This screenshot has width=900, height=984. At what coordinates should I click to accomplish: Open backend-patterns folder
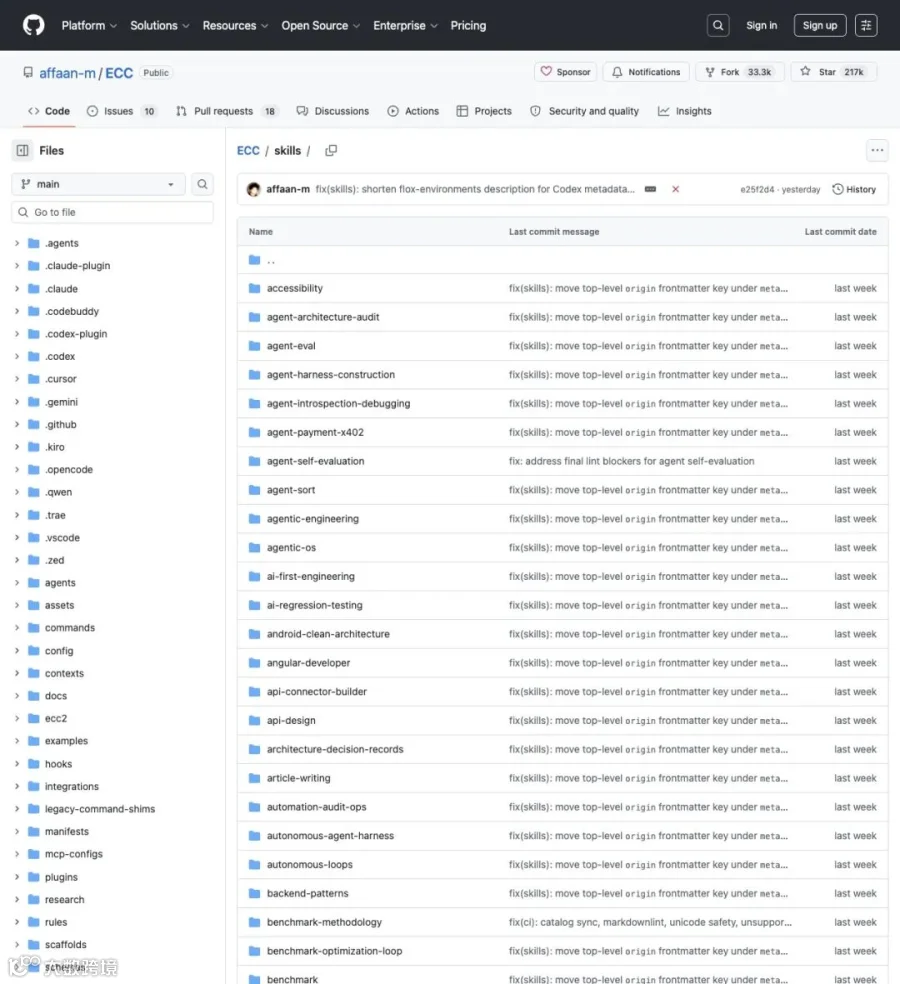point(307,894)
